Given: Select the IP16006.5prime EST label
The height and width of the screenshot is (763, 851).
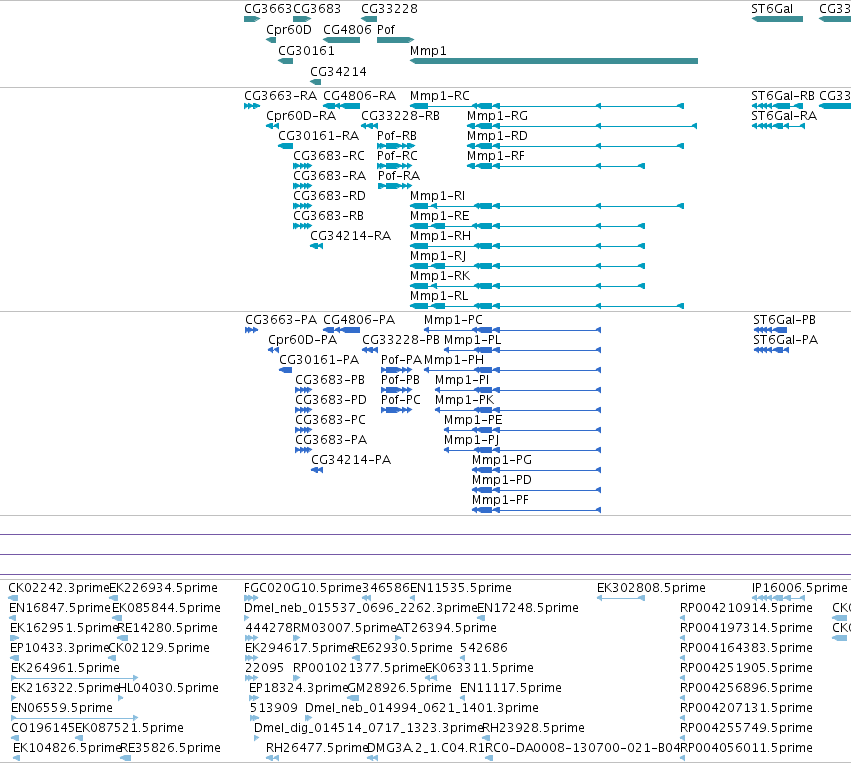Looking at the screenshot, I should click(x=799, y=588).
